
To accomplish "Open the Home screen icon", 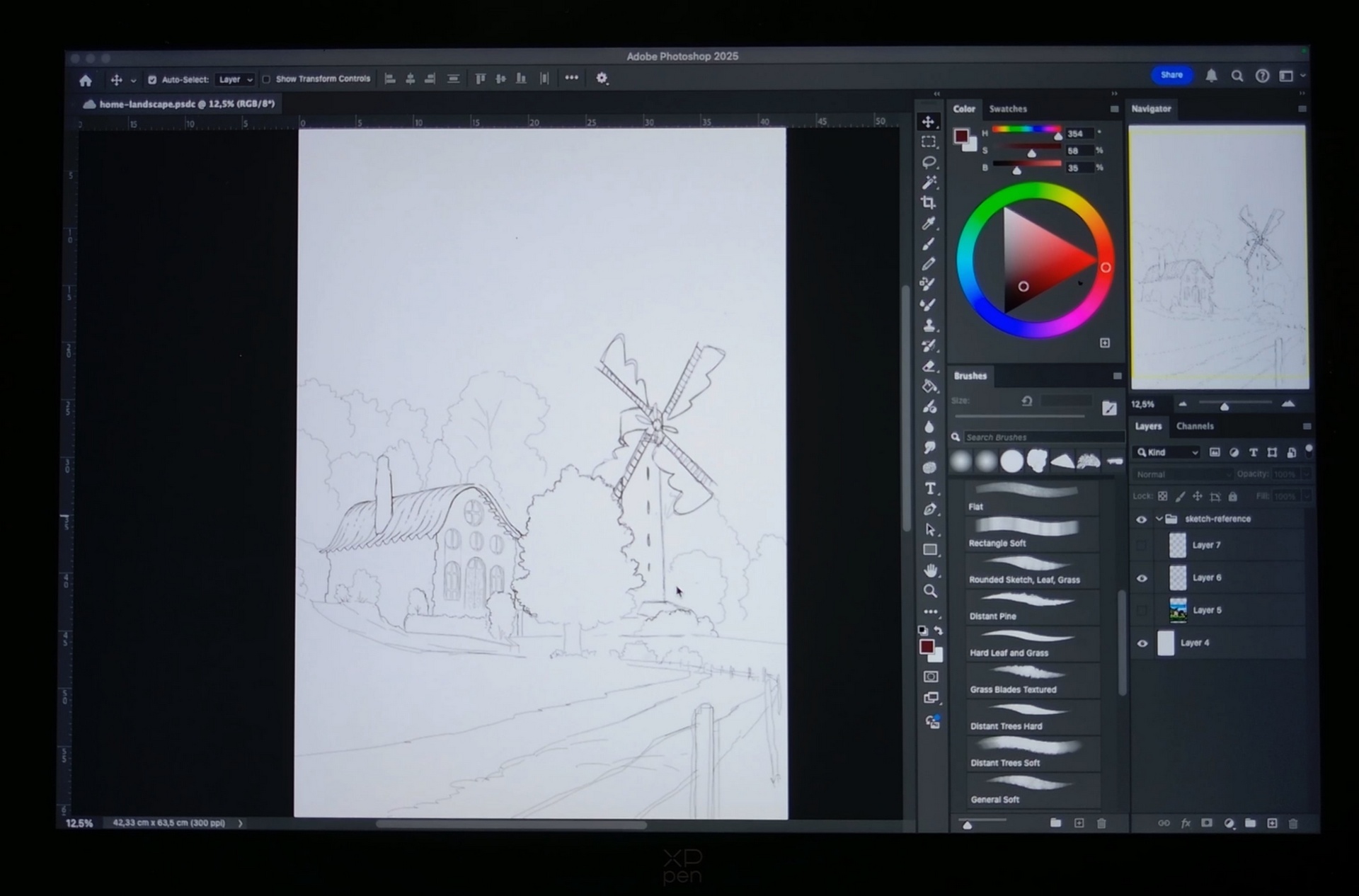I will coord(86,81).
